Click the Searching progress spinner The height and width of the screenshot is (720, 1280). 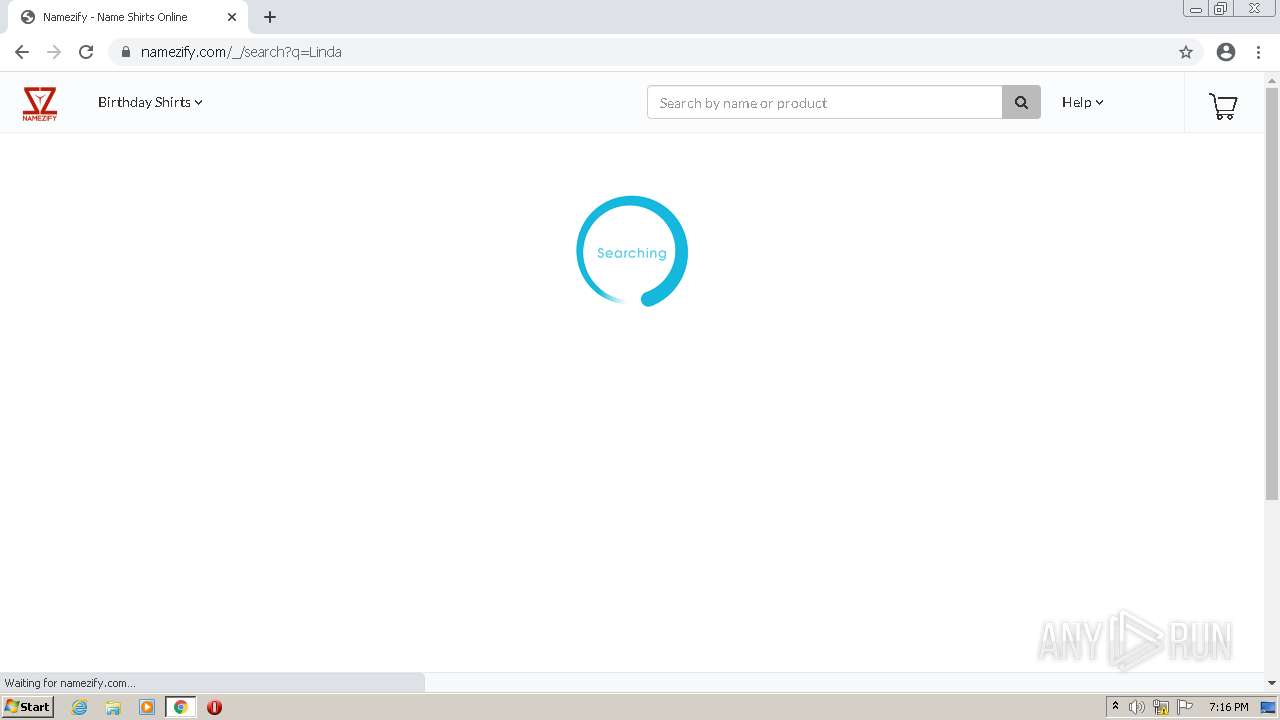[x=632, y=251]
